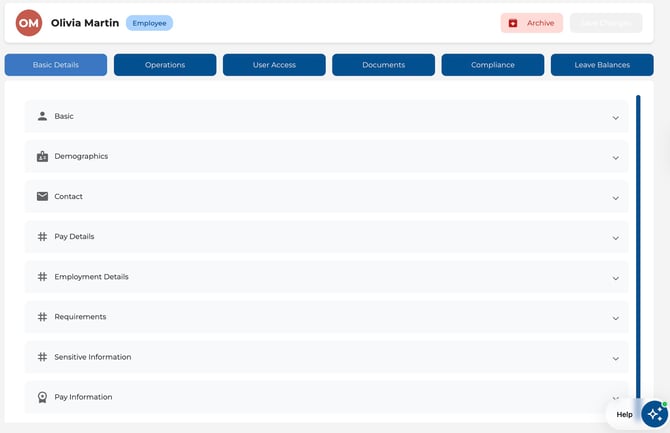
Task: Click the envelope icon beside Contact
Action: [x=42, y=197]
